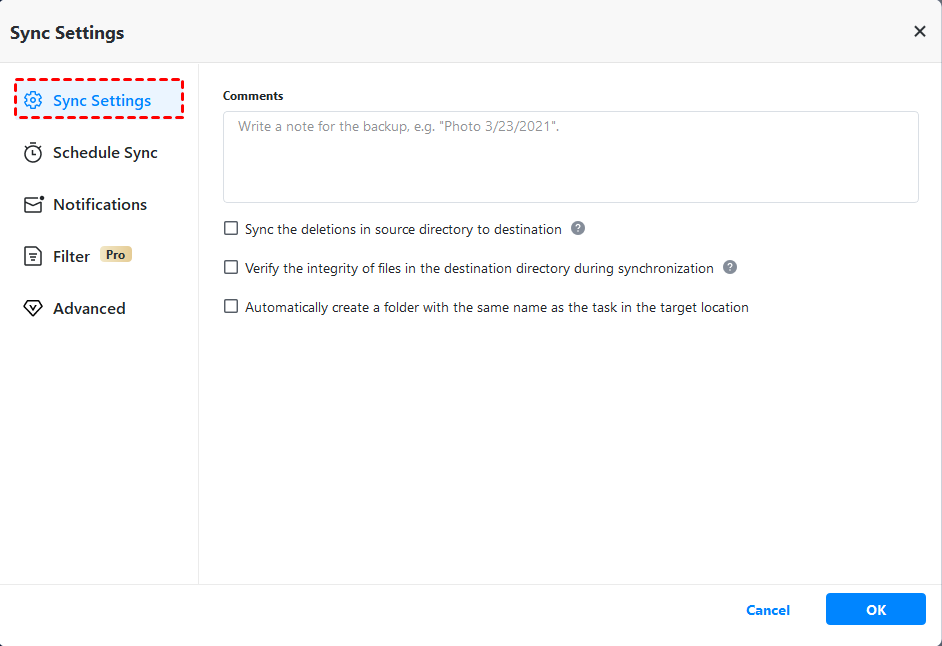The height and width of the screenshot is (646, 942).
Task: Close the Sync Settings dialog
Action: pos(920,32)
